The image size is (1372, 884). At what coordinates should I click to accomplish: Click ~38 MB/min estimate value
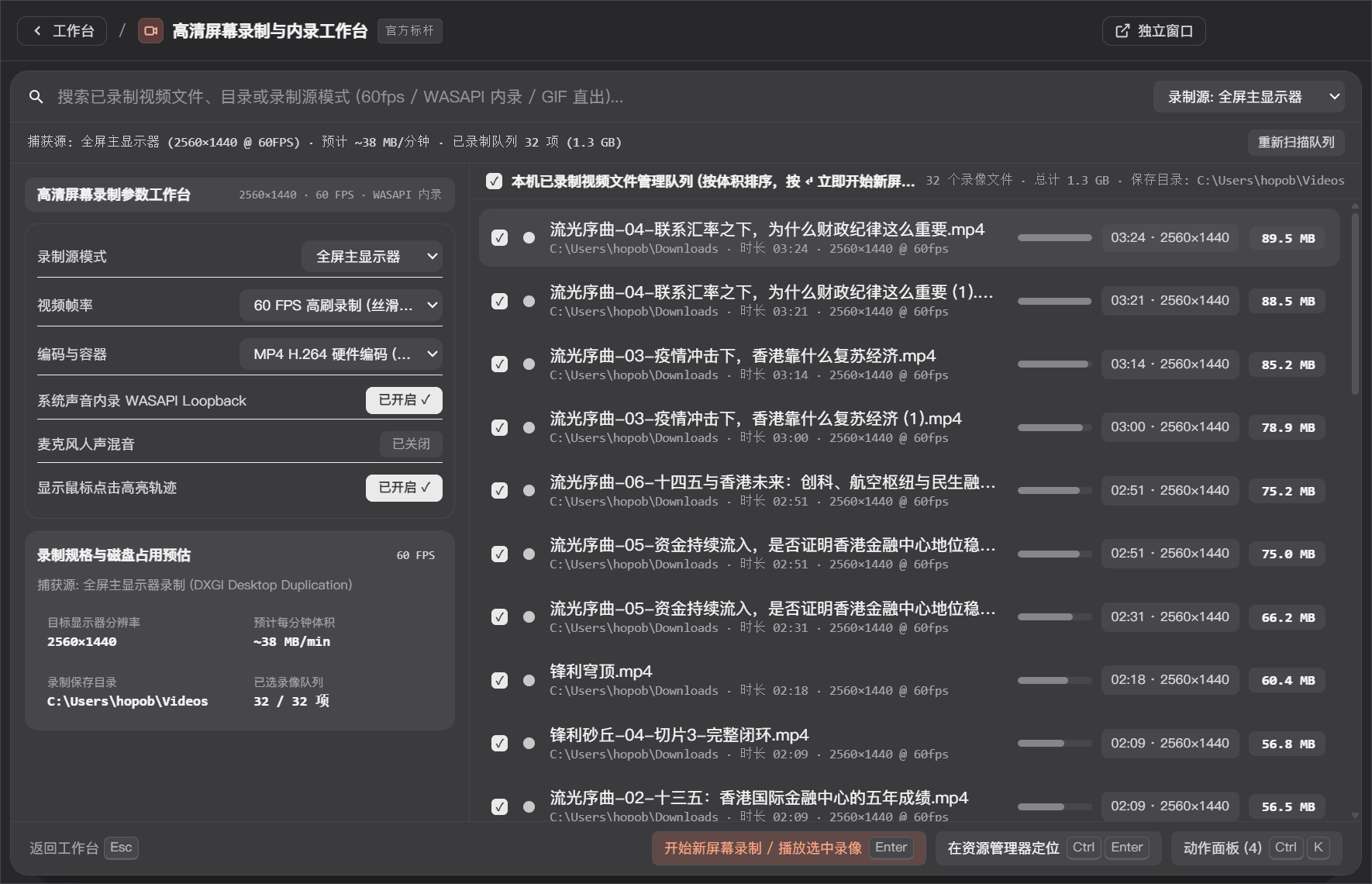coord(291,642)
